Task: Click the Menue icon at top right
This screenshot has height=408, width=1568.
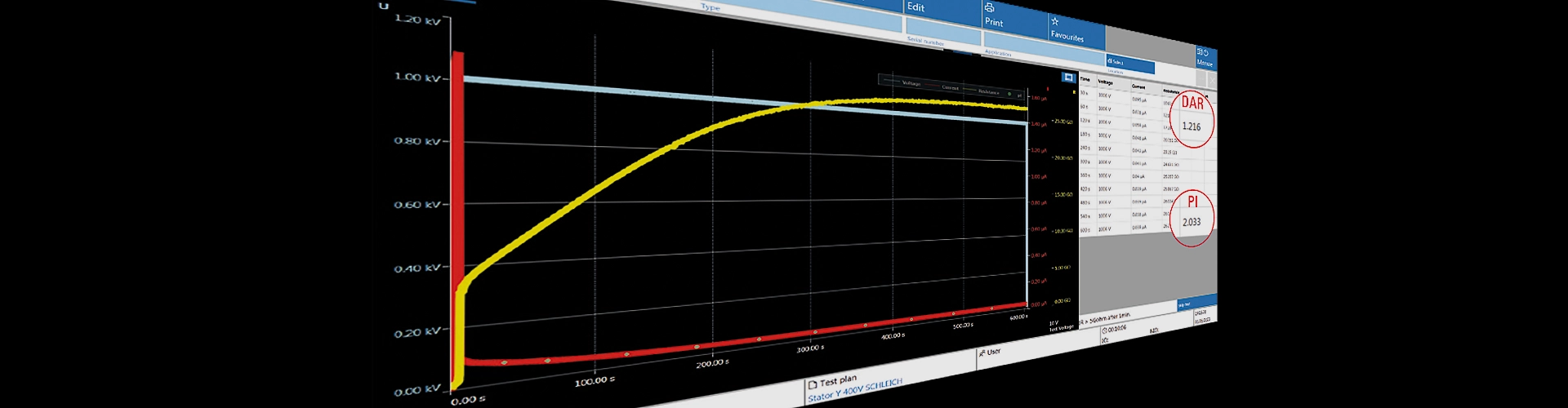Action: tap(1201, 52)
